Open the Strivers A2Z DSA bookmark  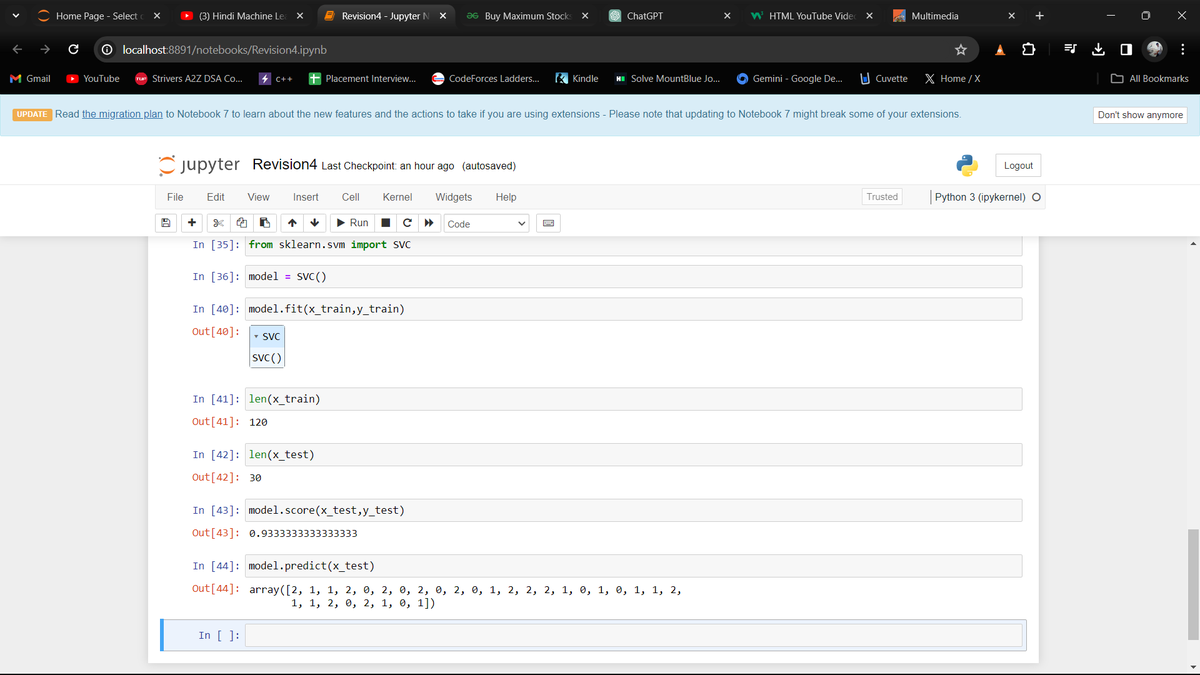coord(190,78)
